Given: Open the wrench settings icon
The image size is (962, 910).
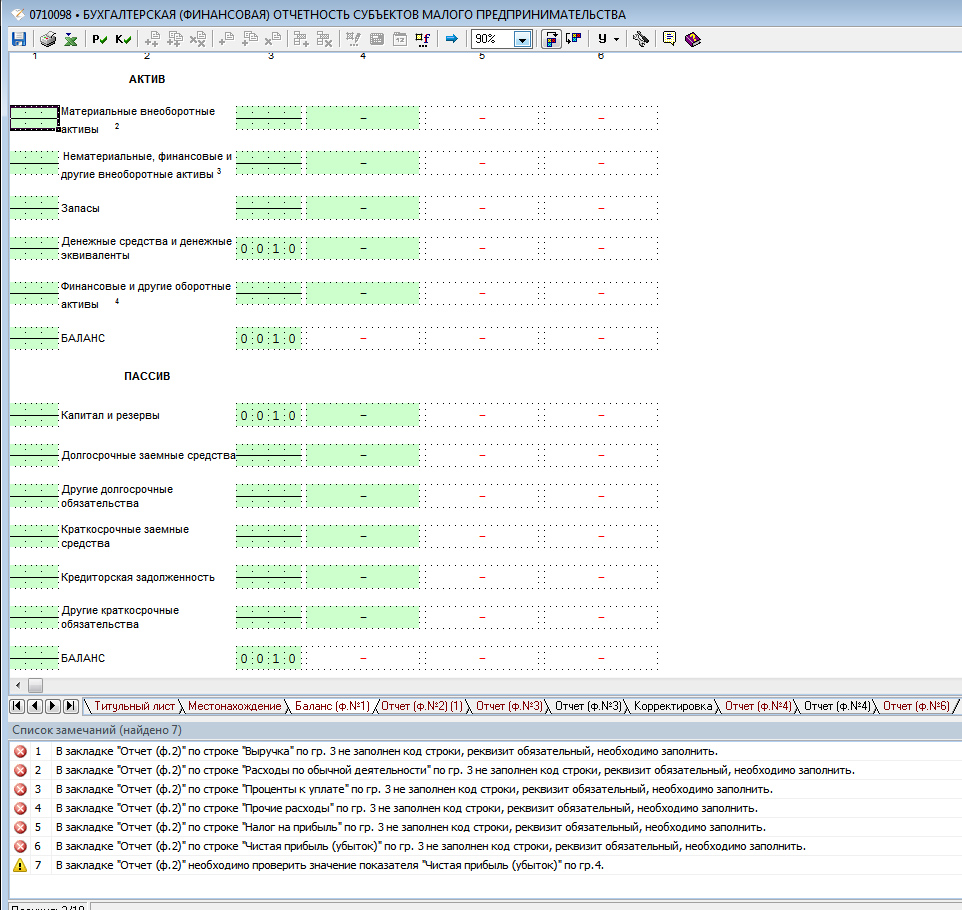Looking at the screenshot, I should point(641,39).
